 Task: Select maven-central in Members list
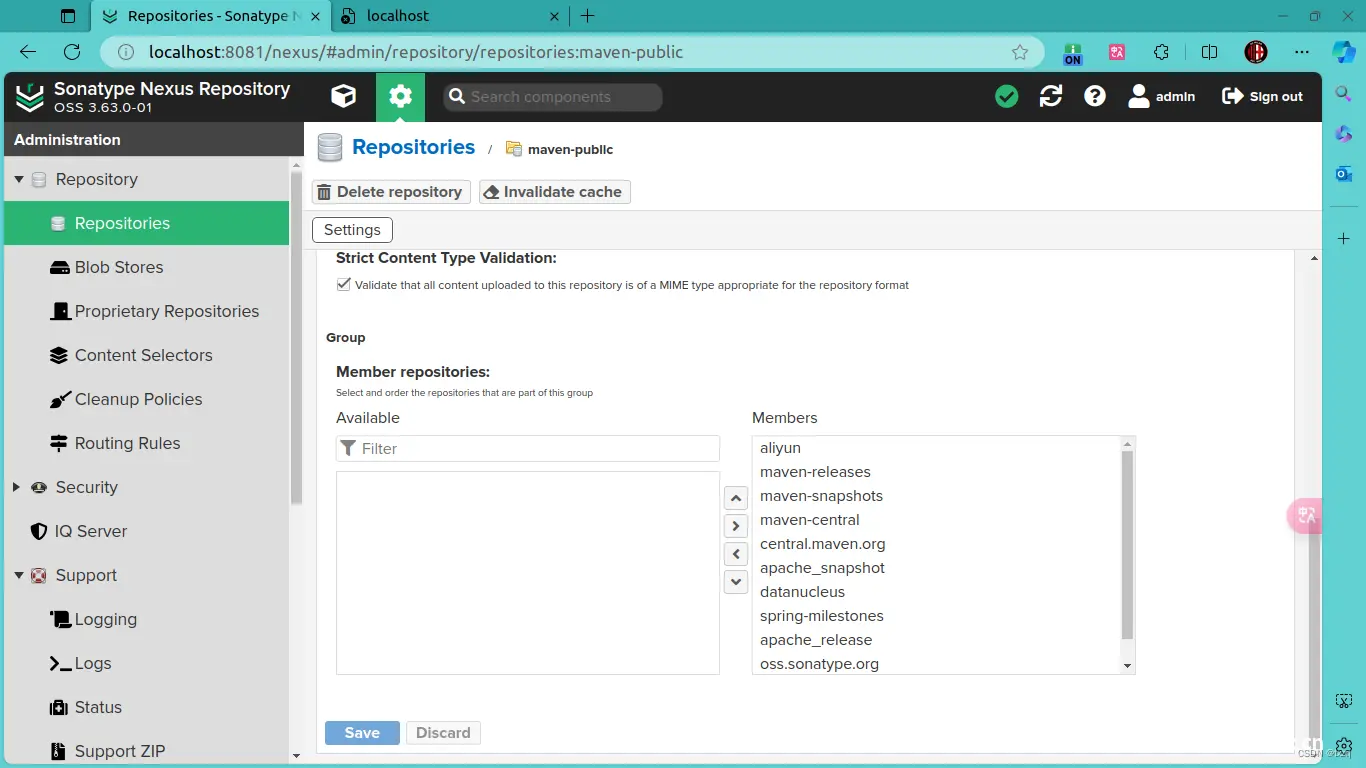coord(936,520)
